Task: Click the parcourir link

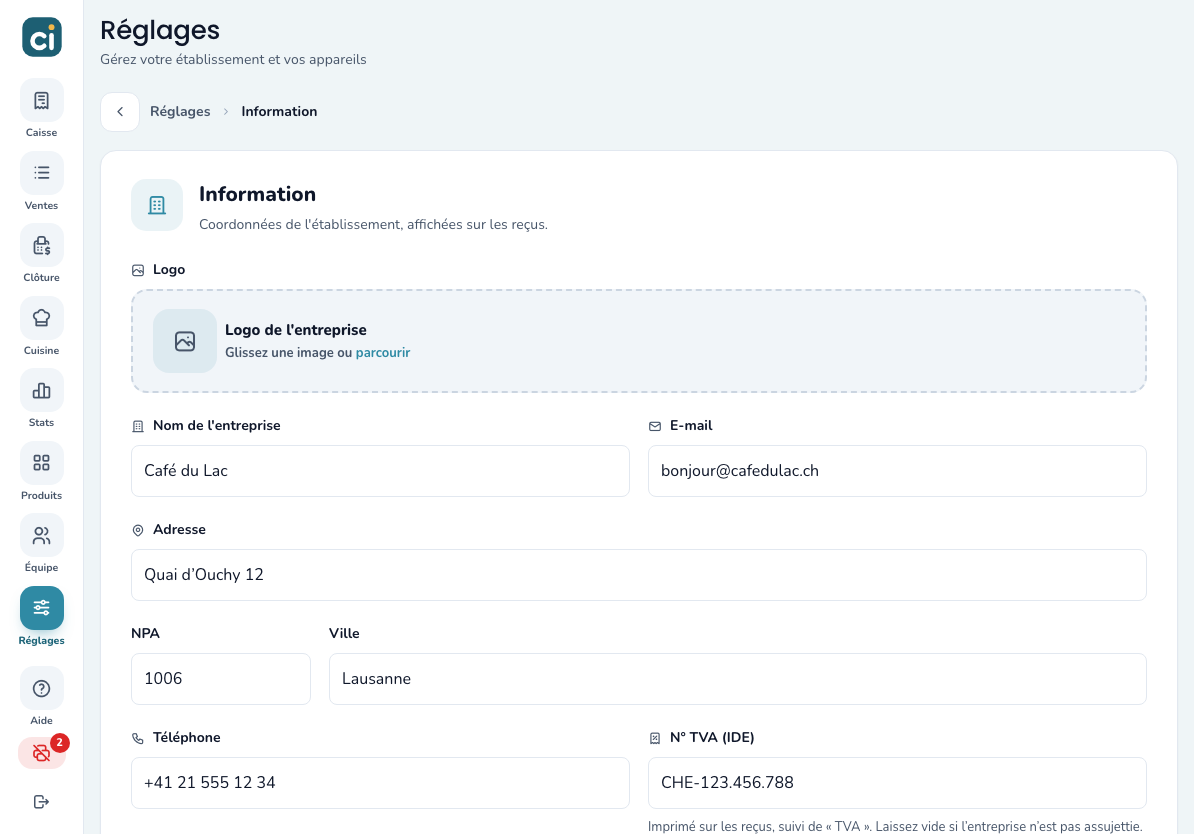Action: click(x=383, y=353)
